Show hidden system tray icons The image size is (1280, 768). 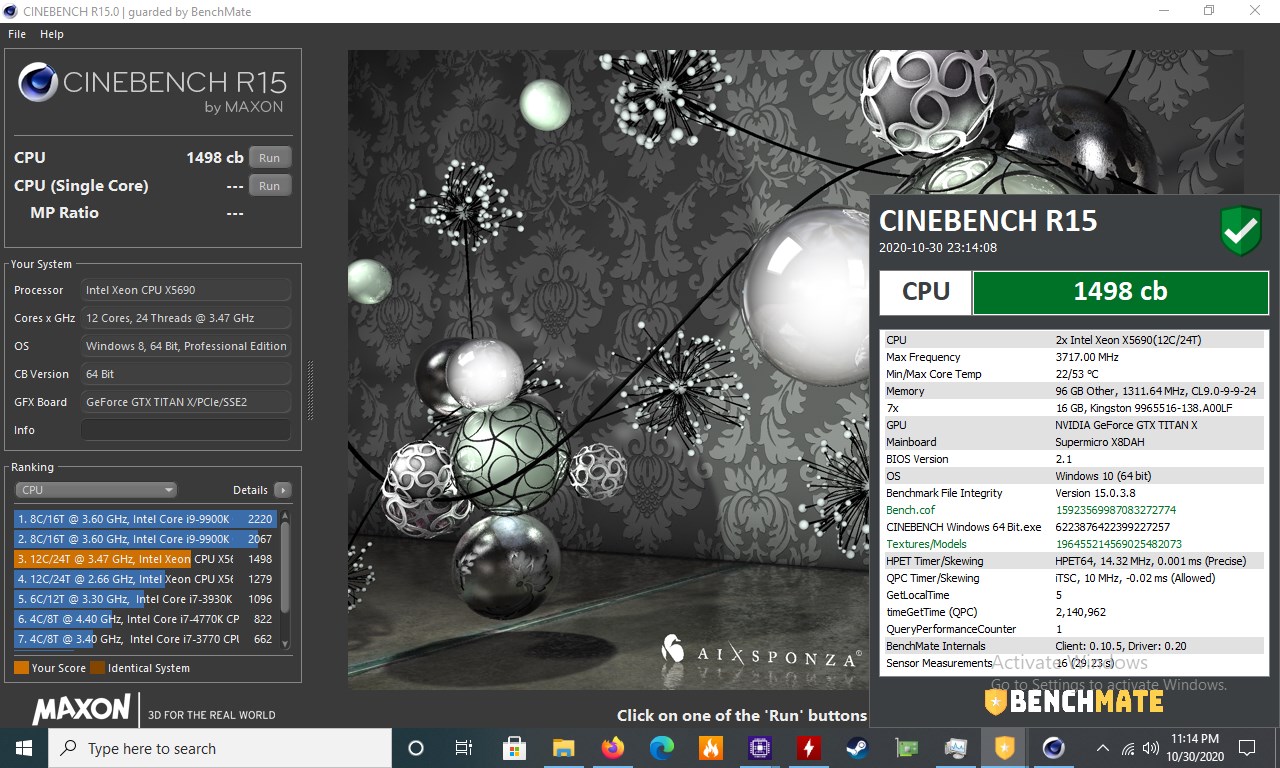point(1103,748)
